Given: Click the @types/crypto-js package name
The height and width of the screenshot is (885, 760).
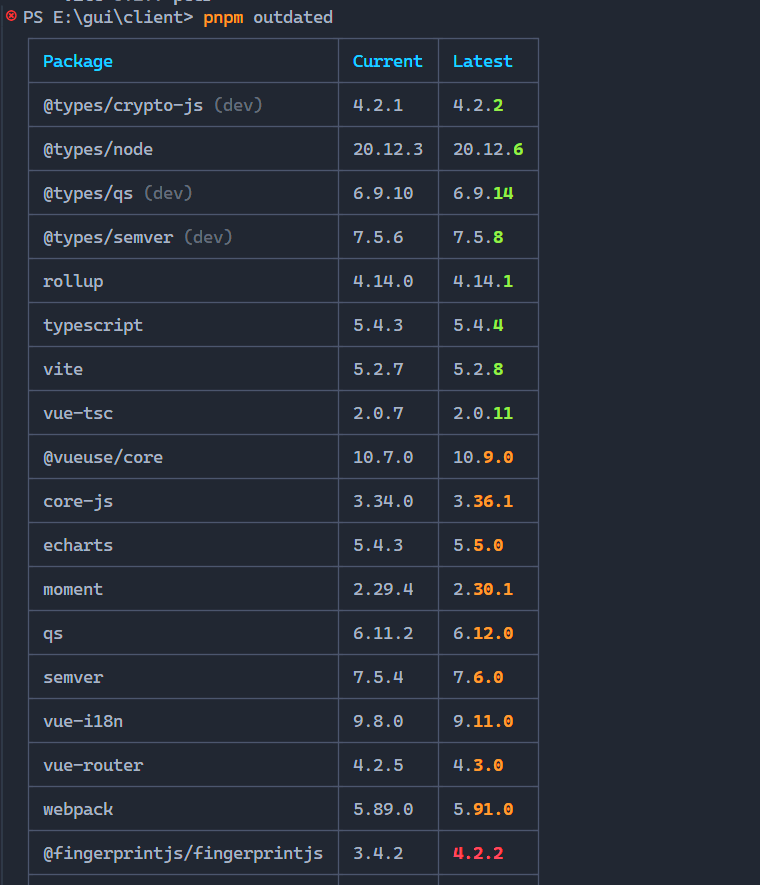Looking at the screenshot, I should pos(127,105).
